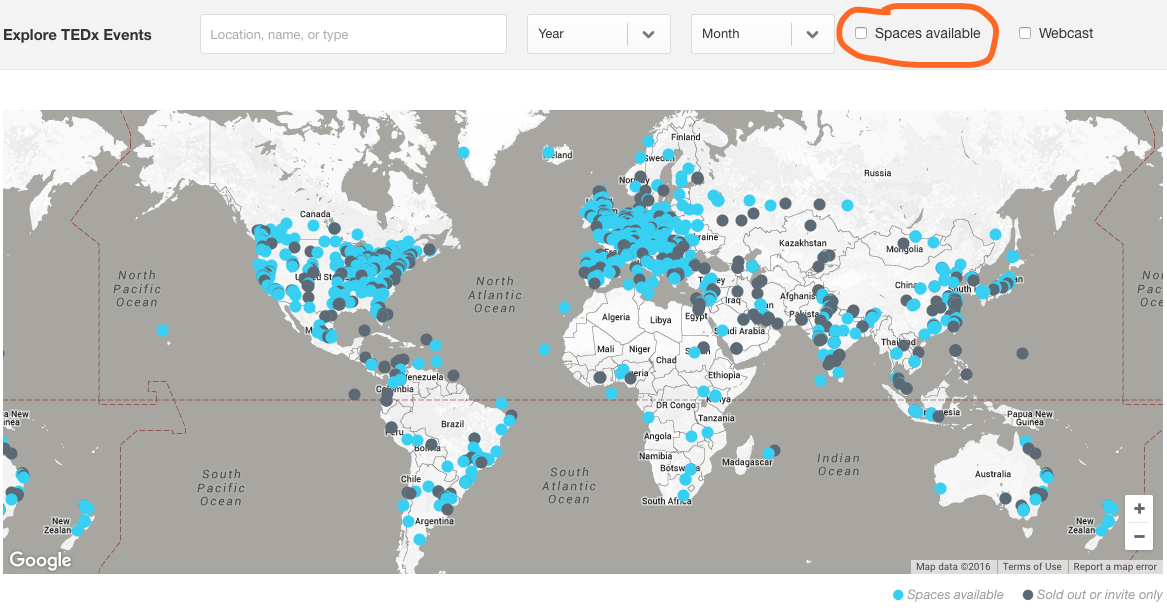Click the Map data ©2016 label
The image size is (1167, 614).
pos(952,566)
